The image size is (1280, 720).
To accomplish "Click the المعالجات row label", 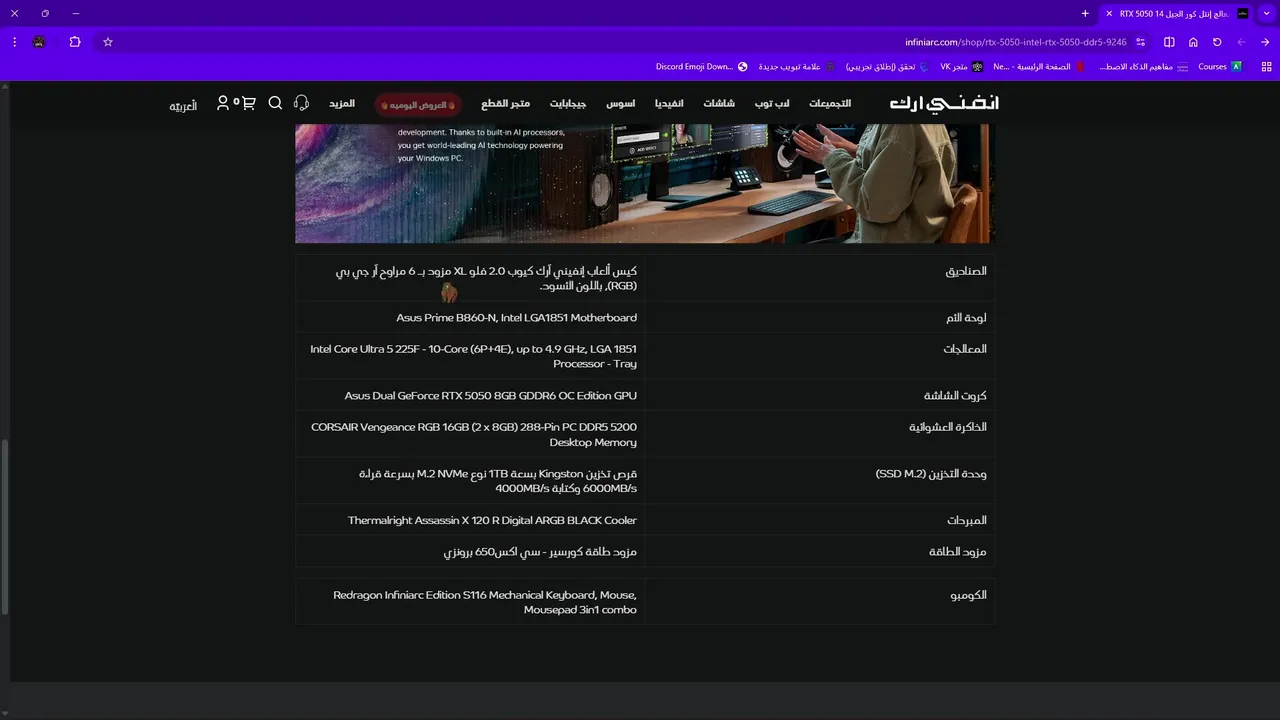I will (x=965, y=349).
